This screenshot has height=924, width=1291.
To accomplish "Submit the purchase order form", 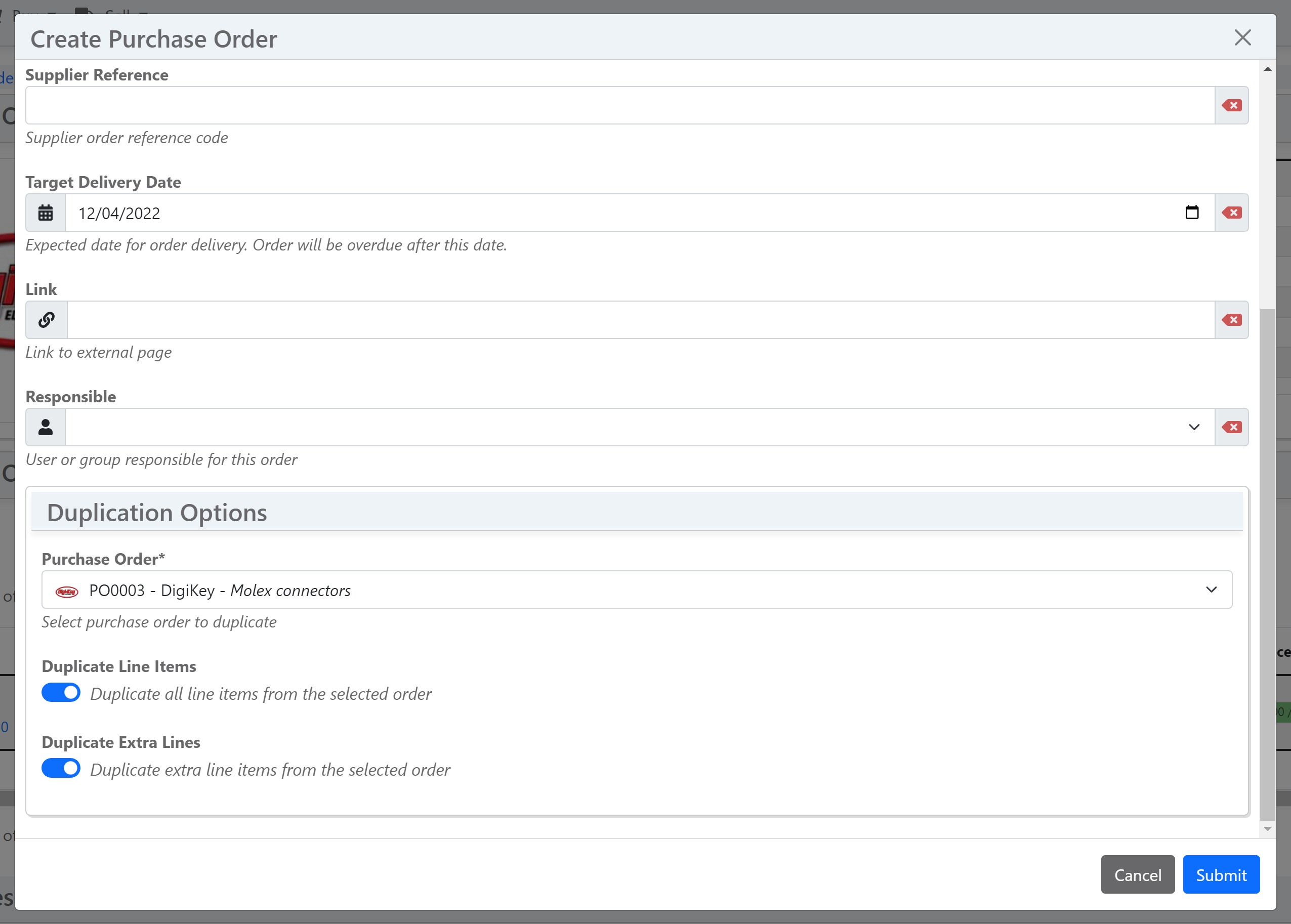I will (x=1221, y=874).
